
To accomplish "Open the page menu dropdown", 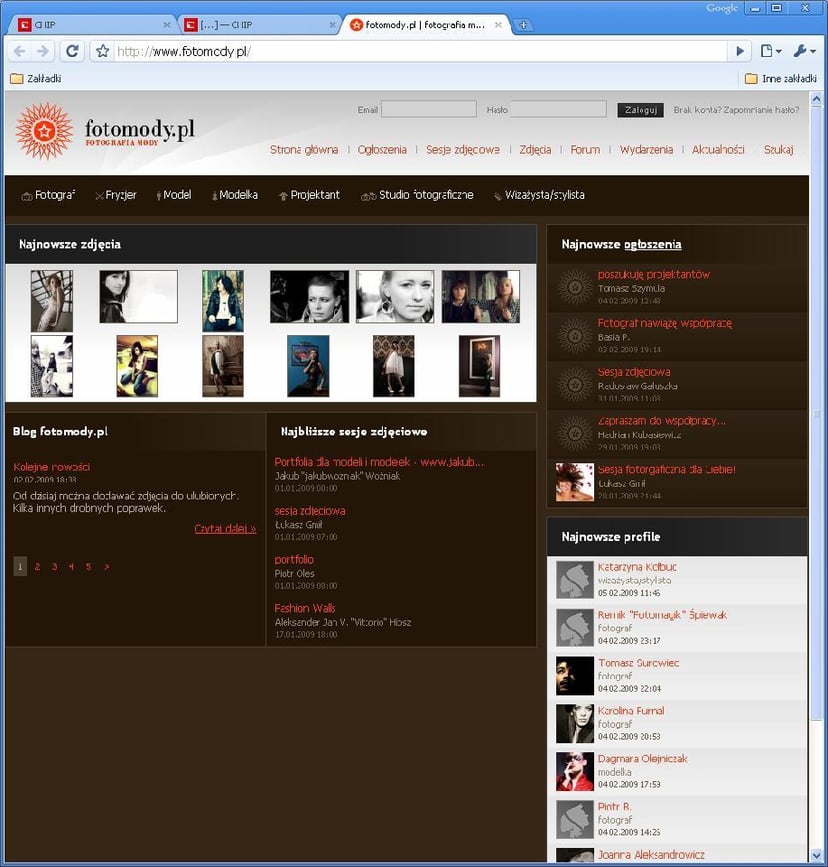I will [770, 51].
